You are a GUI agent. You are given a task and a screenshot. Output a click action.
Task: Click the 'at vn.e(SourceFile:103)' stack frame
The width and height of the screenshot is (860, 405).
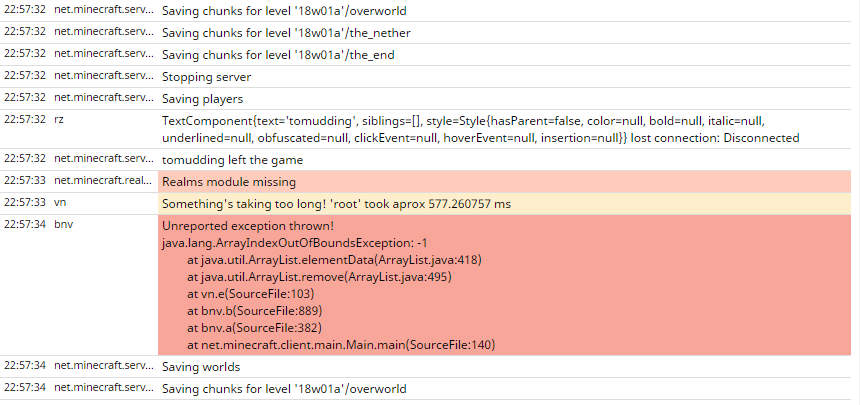[250, 294]
